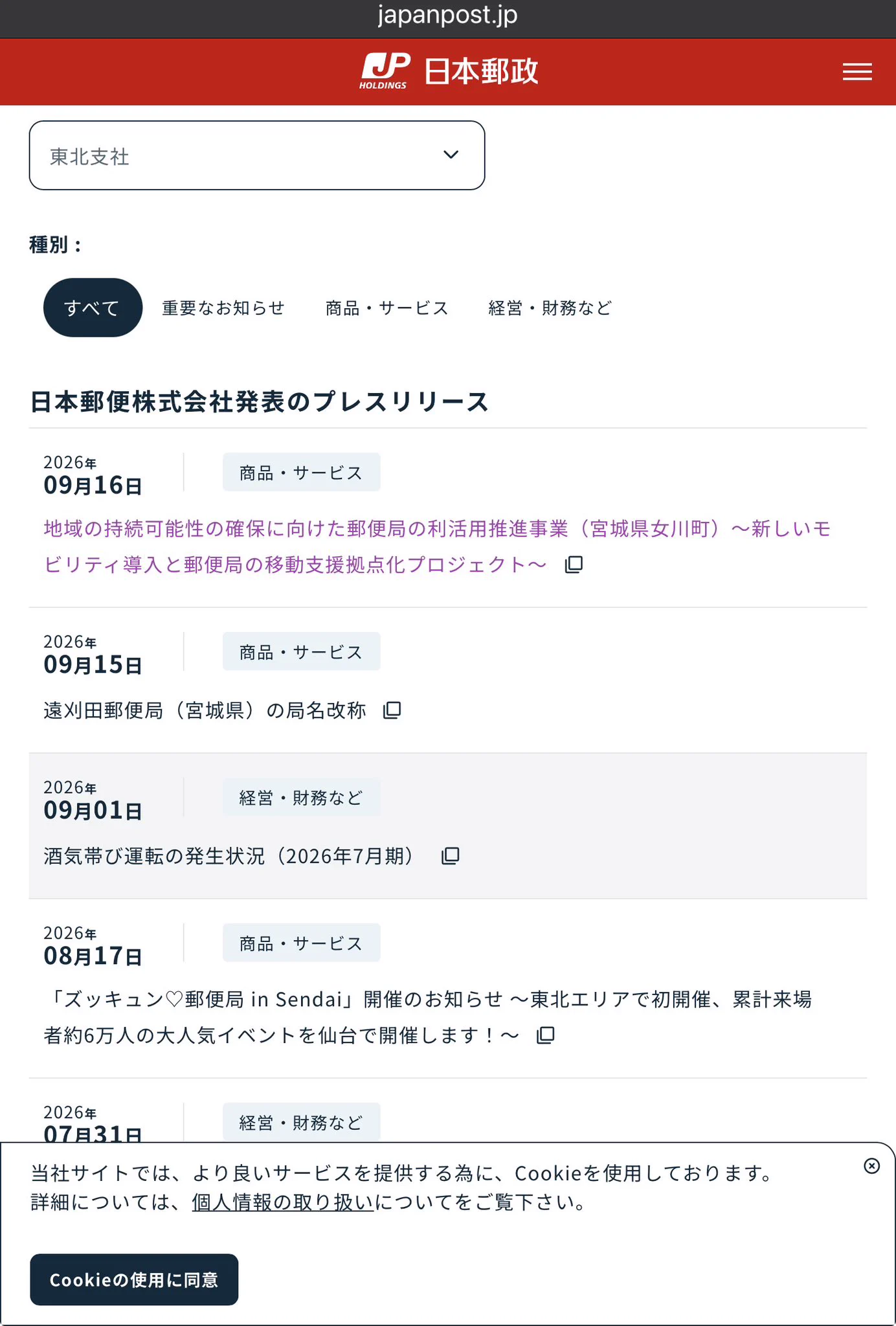
Task: Open 遠刈田郵便局の局名改称 release
Action: point(205,710)
